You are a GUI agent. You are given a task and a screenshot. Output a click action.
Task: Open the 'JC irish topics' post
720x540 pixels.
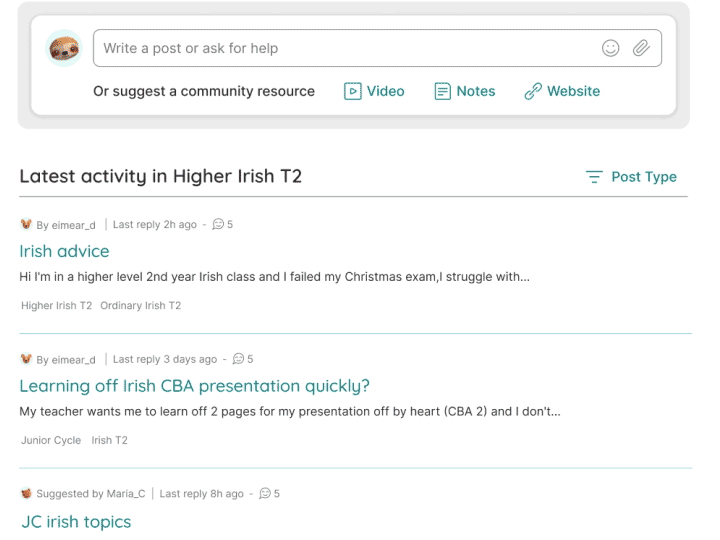click(76, 521)
